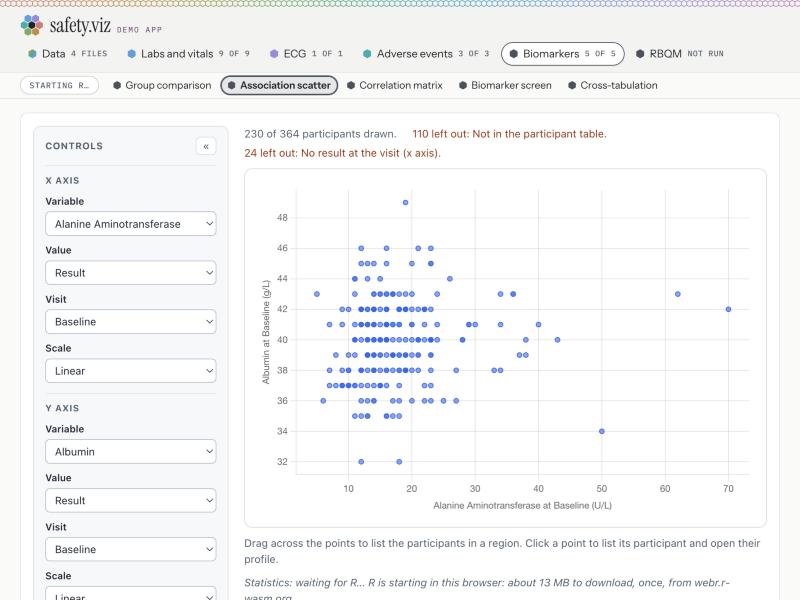Open the Biomarker screen view
The image size is (800, 600).
(x=505, y=85)
